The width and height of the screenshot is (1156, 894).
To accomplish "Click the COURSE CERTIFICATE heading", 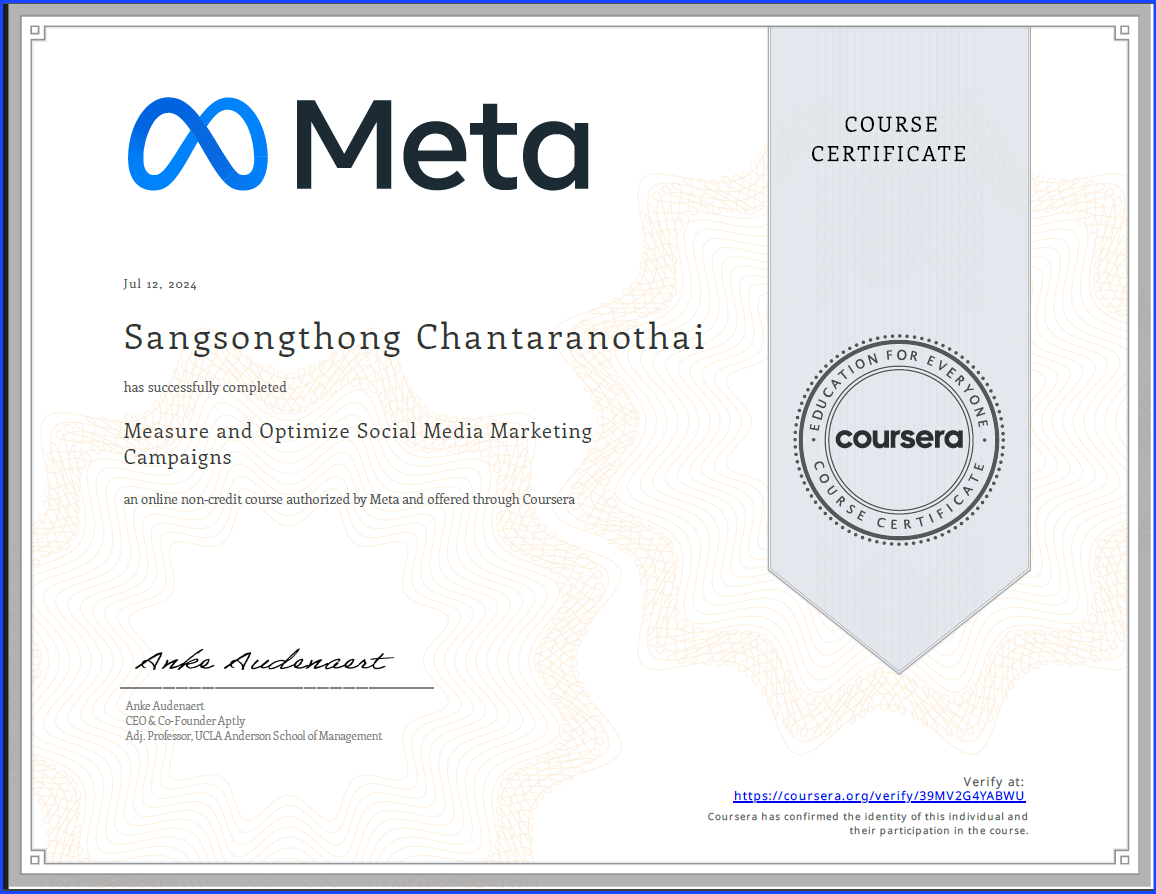I will pos(889,139).
